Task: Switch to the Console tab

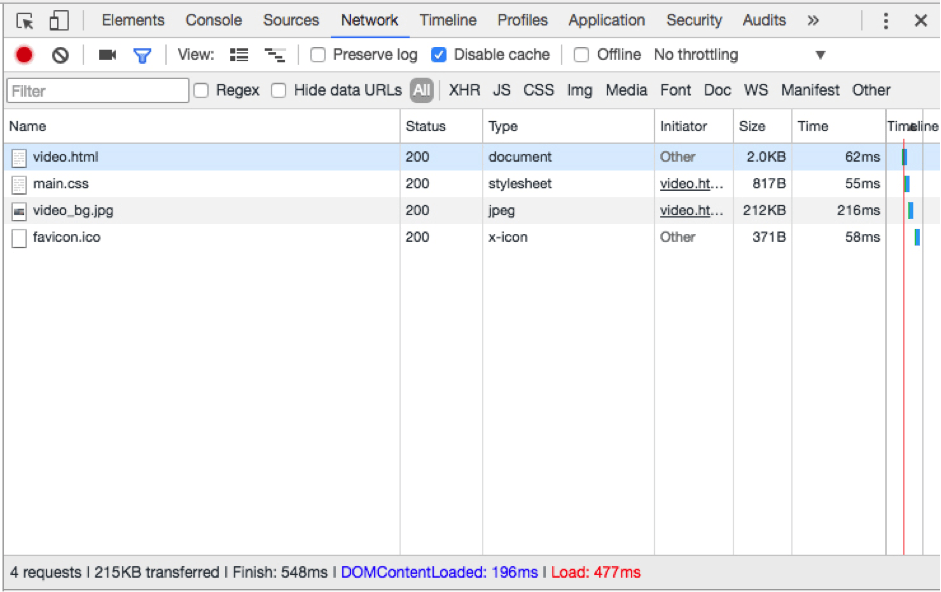Action: click(213, 20)
